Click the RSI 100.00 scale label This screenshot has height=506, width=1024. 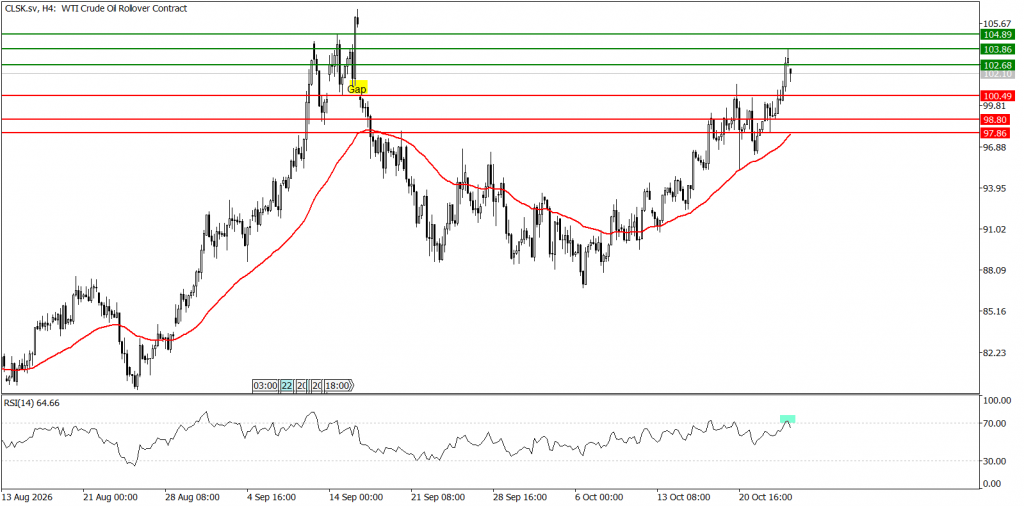point(997,401)
